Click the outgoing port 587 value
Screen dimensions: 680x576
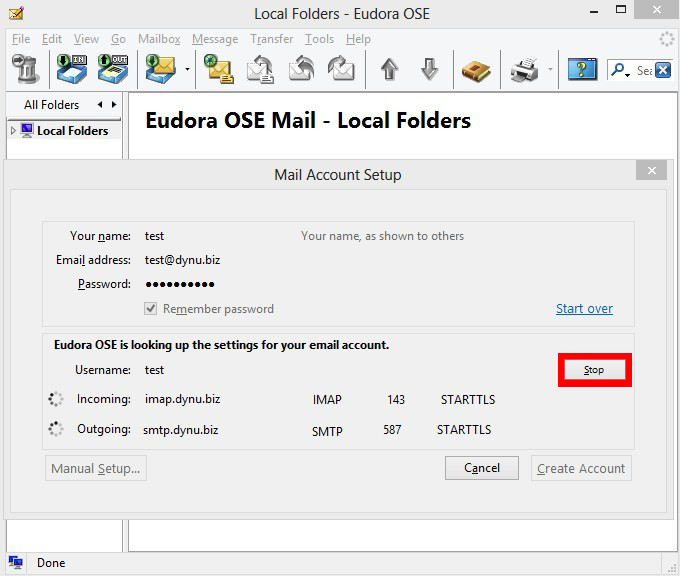click(x=392, y=430)
